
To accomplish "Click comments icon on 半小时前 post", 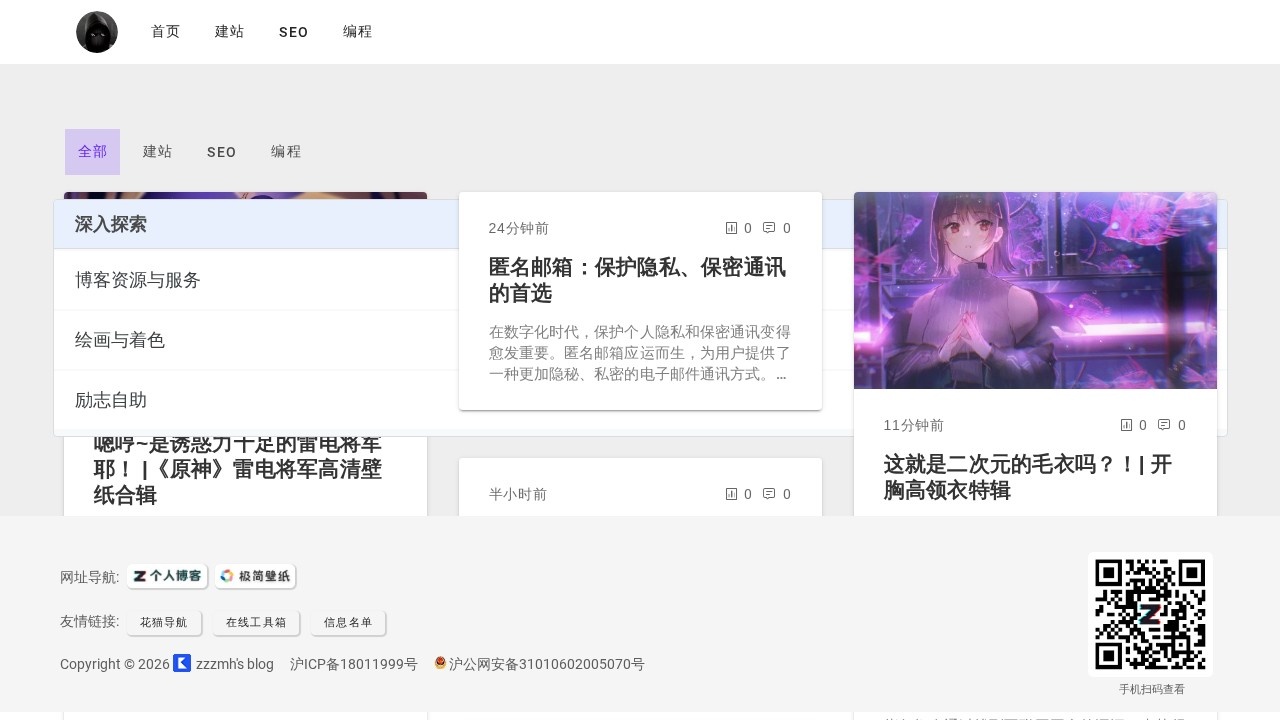I will (769, 494).
